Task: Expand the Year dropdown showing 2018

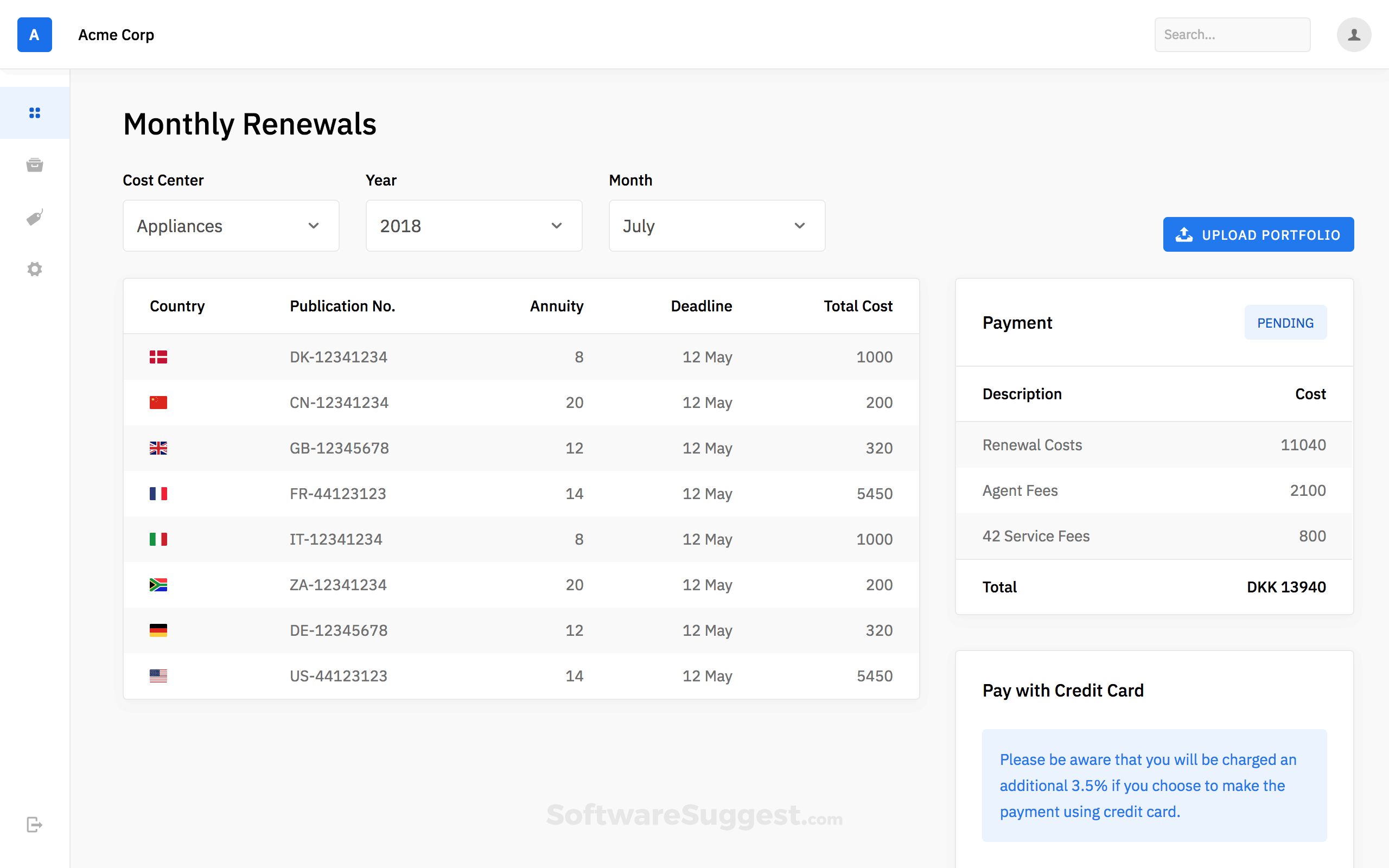Action: click(x=474, y=226)
